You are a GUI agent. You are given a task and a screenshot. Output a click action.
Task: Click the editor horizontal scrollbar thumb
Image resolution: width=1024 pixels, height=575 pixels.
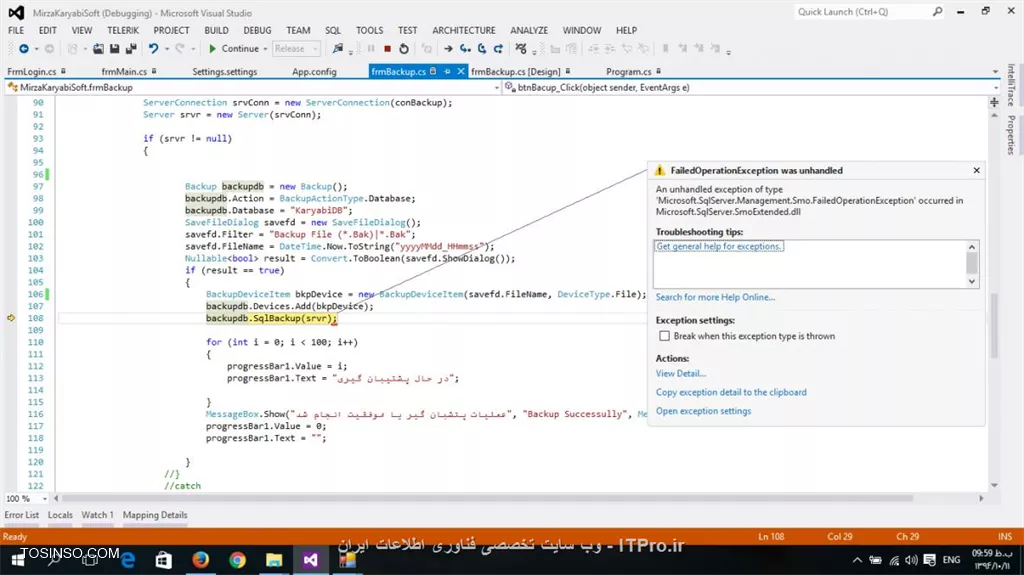tap(487, 499)
